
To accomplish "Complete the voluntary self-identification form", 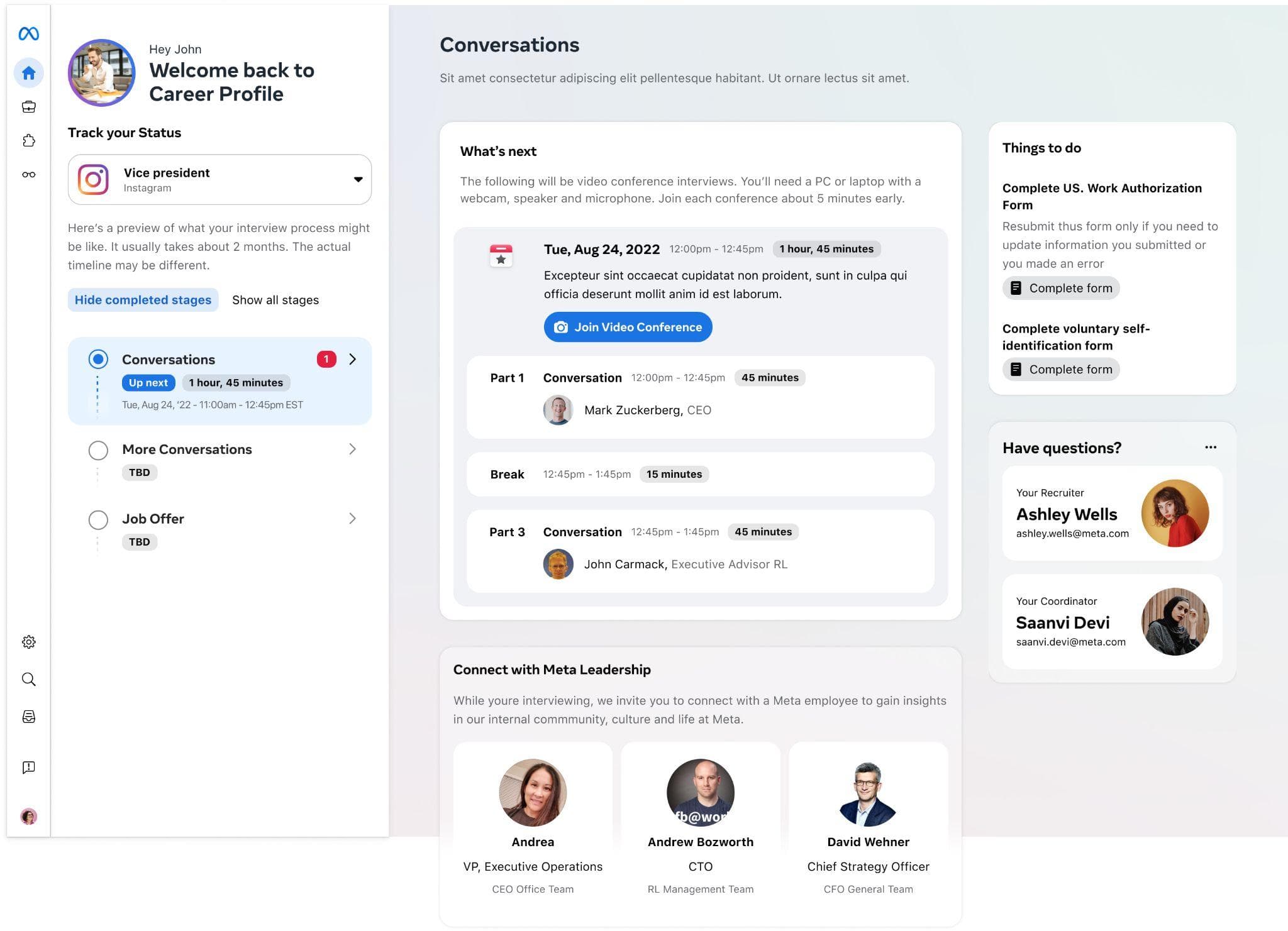I will [1061, 369].
